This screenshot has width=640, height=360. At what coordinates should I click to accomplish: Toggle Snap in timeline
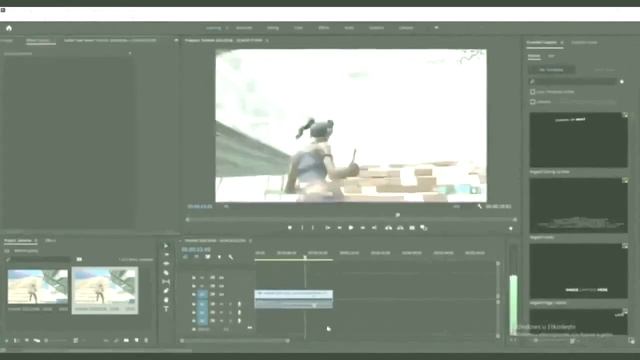[197, 257]
